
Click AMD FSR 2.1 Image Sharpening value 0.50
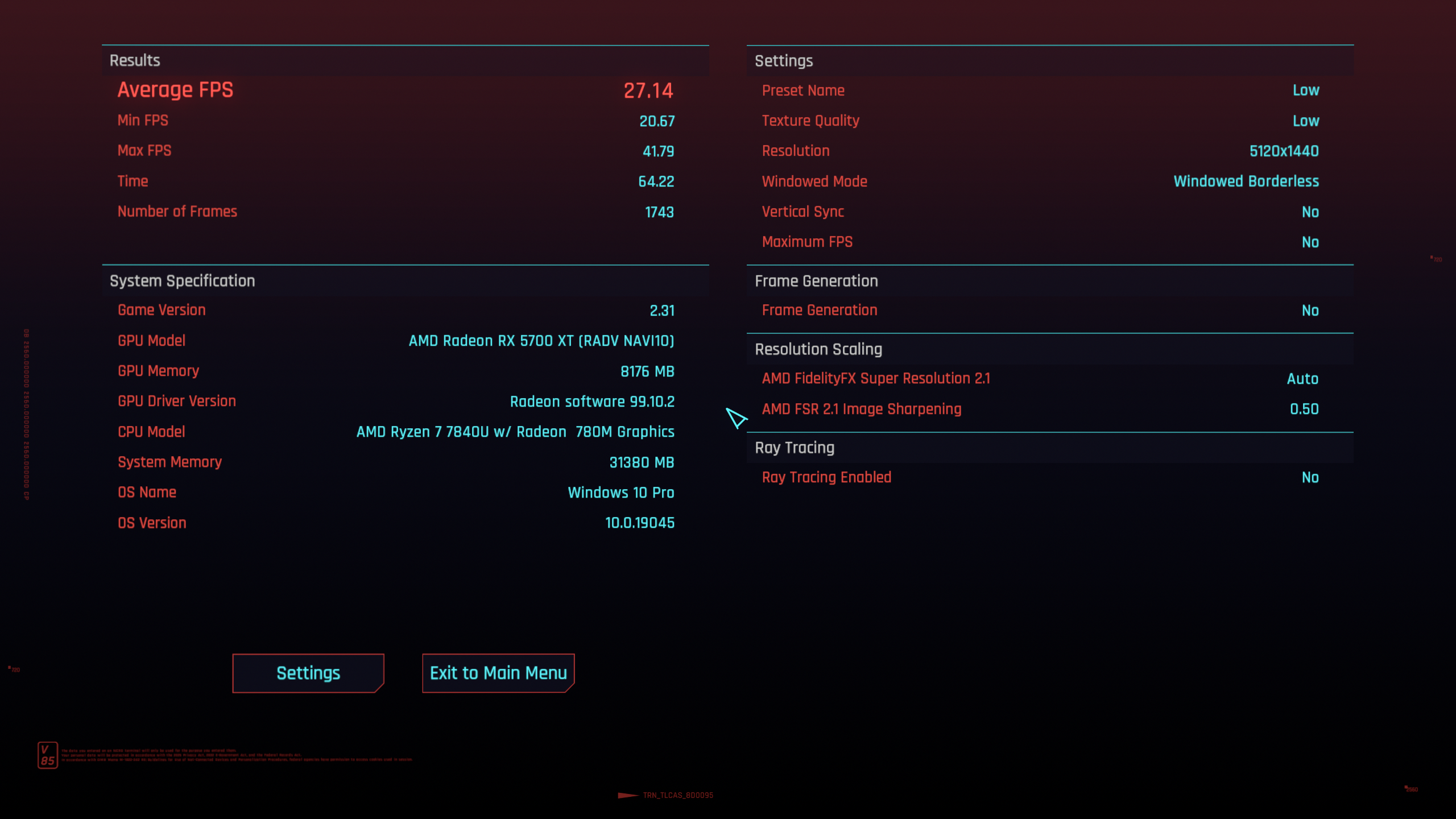tap(1304, 409)
